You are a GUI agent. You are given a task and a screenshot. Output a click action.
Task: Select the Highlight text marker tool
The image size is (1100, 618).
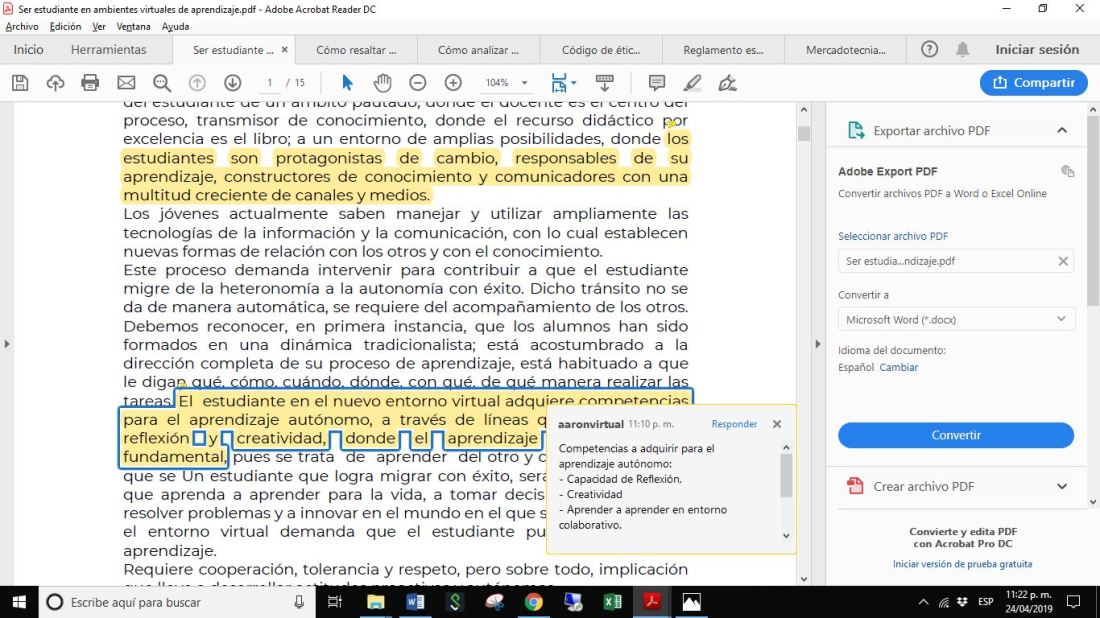692,83
